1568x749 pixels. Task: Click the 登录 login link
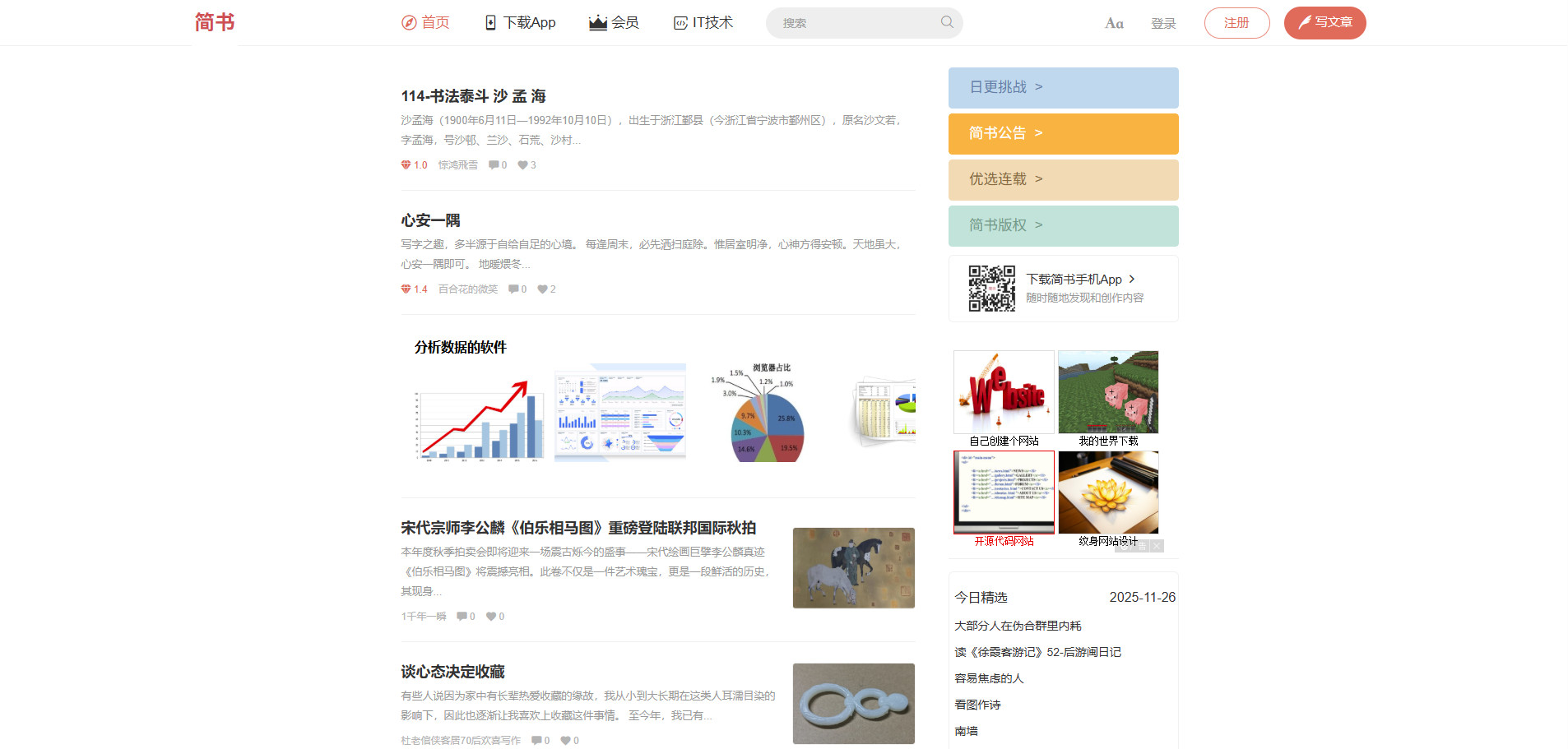(x=1163, y=23)
